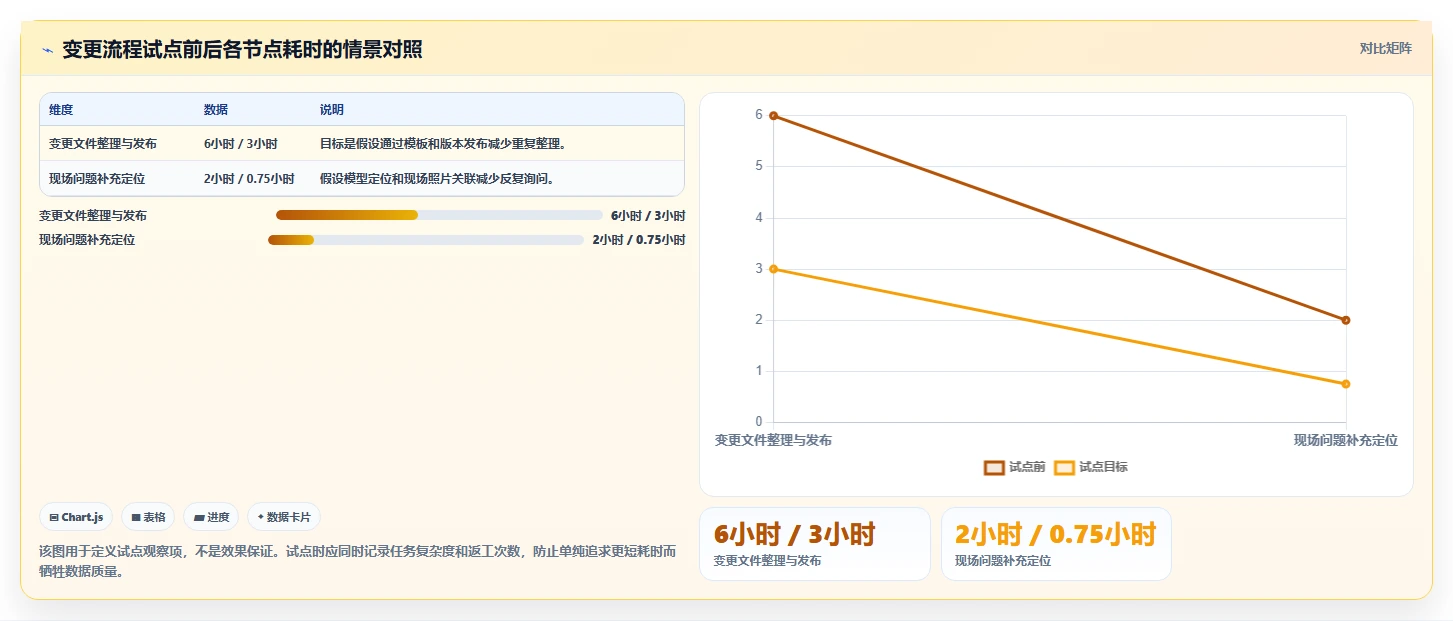Screen dimensions: 1453x621
Task: Click 试点目标 data point at value 3
Action: (x=773, y=269)
